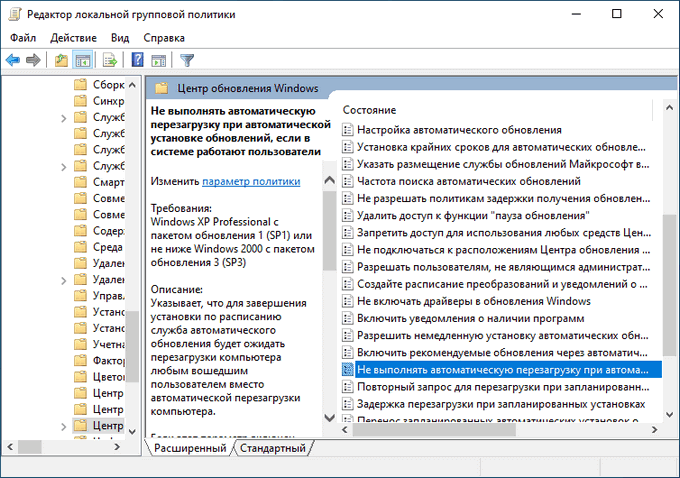Open the Файл menu
Image resolution: width=680 pixels, height=478 pixels.
pyautogui.click(x=23, y=38)
